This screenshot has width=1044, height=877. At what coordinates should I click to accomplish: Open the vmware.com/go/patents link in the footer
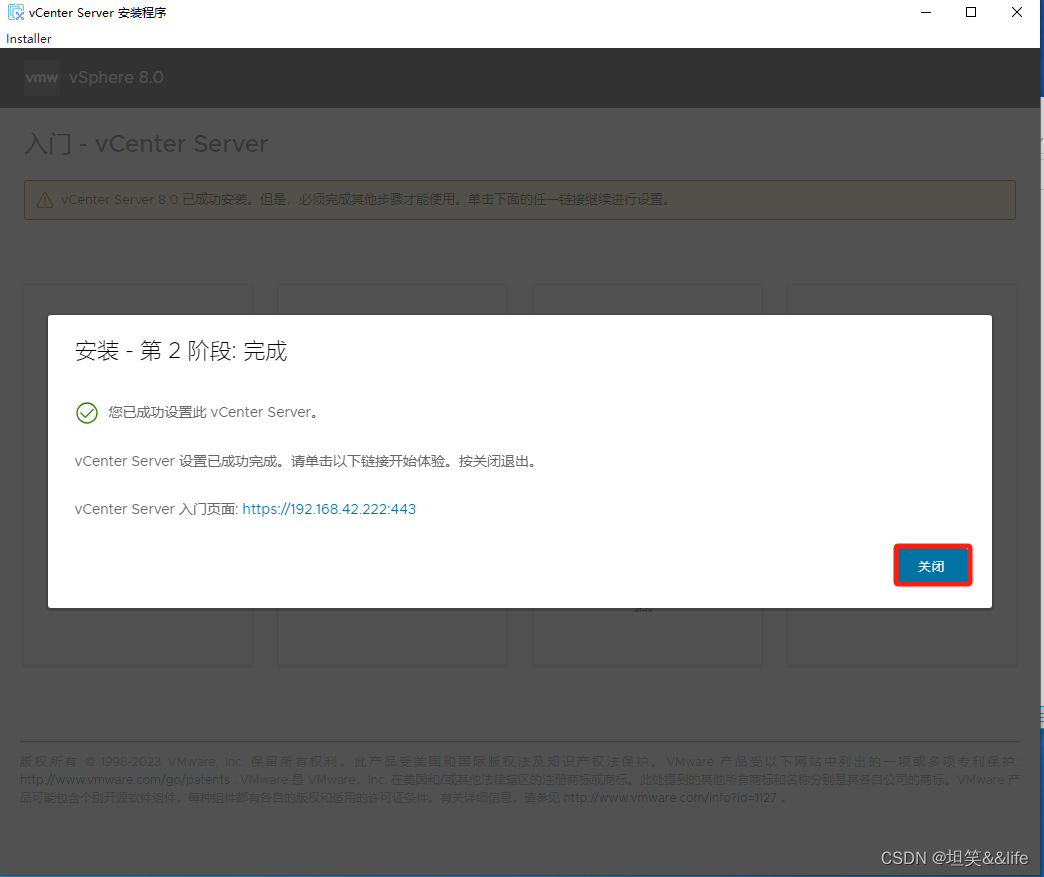125,779
